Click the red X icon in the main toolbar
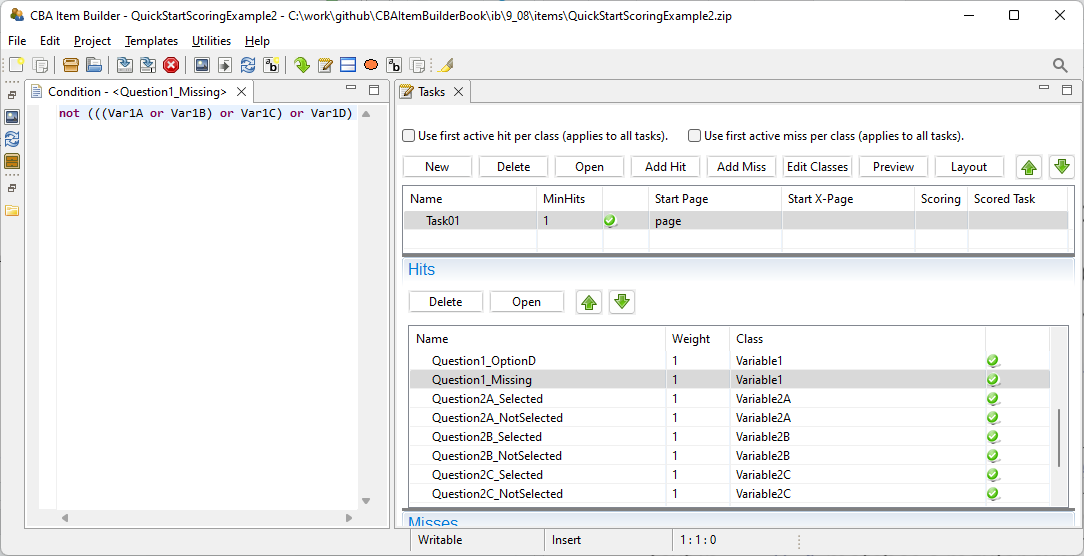Image resolution: width=1084 pixels, height=556 pixels. tap(171, 65)
